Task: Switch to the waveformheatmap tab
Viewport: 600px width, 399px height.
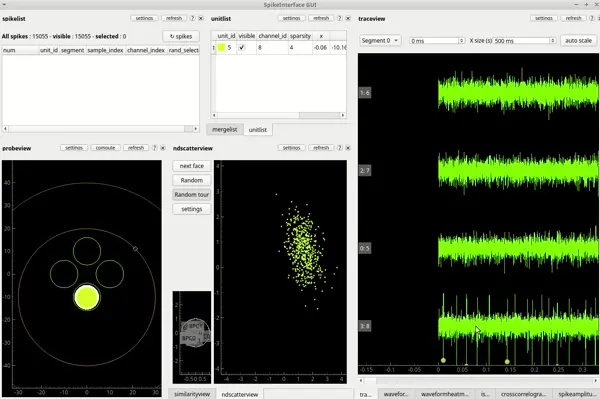Action: pyautogui.click(x=445, y=394)
